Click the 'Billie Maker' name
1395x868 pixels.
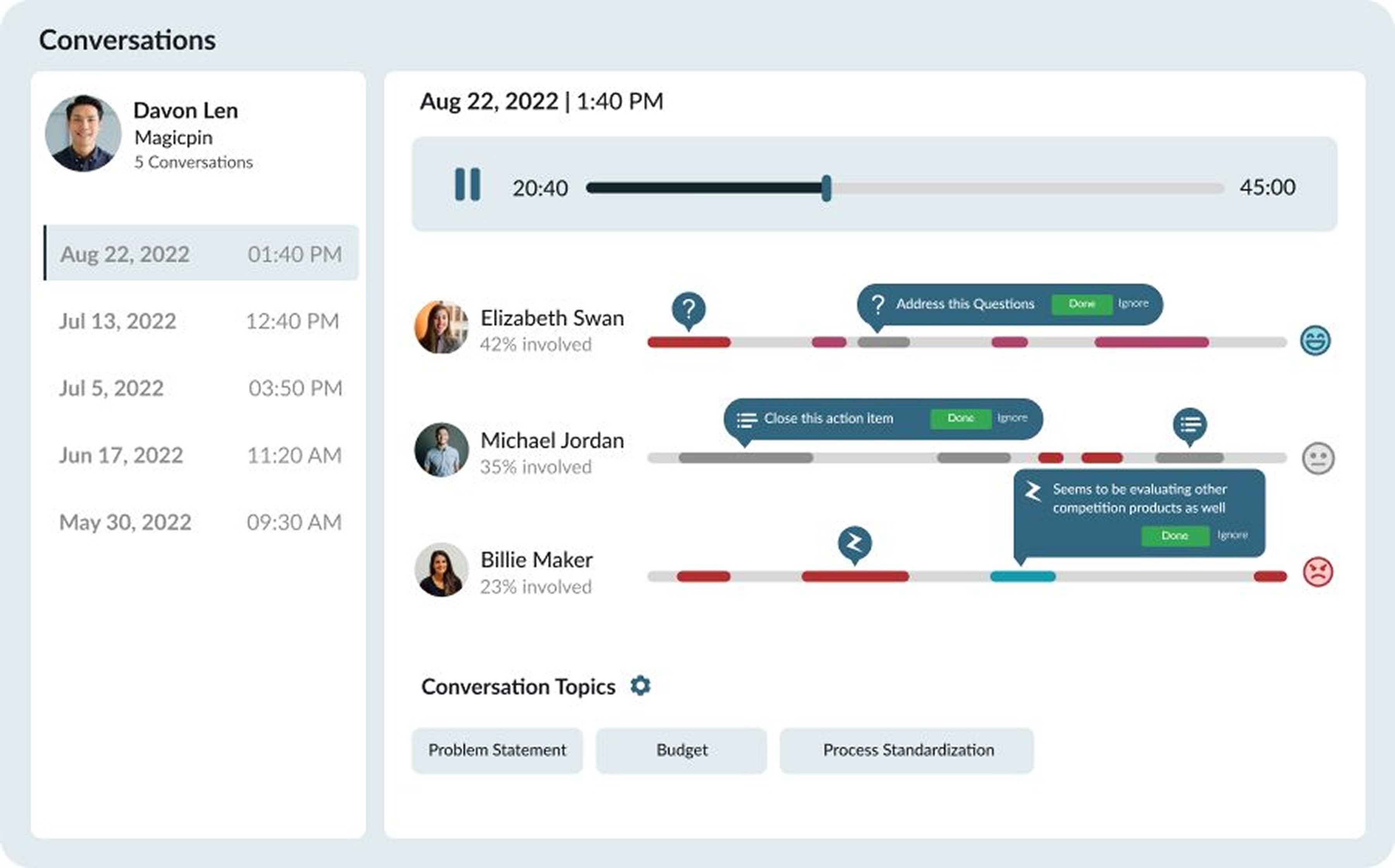point(537,560)
